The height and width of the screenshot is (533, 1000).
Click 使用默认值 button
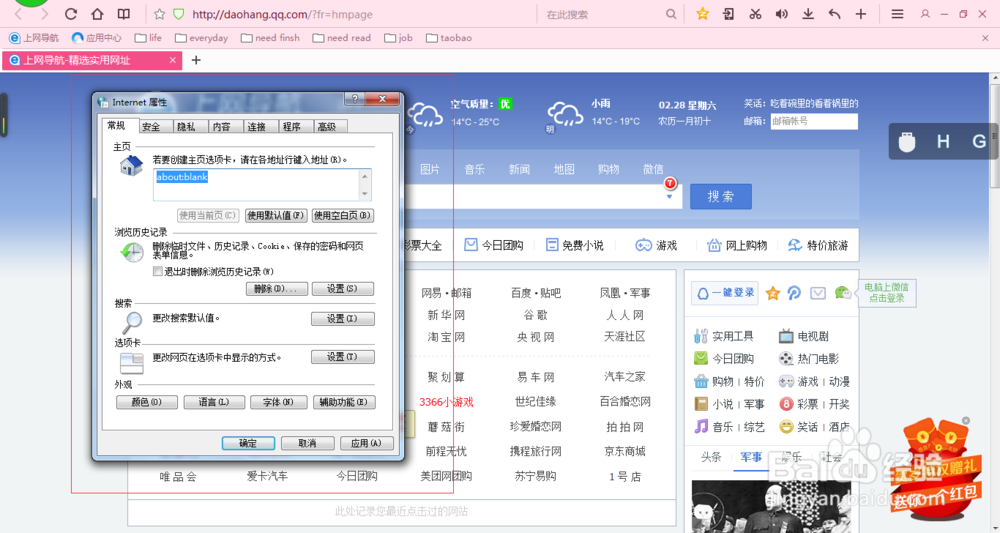pyautogui.click(x=276, y=215)
